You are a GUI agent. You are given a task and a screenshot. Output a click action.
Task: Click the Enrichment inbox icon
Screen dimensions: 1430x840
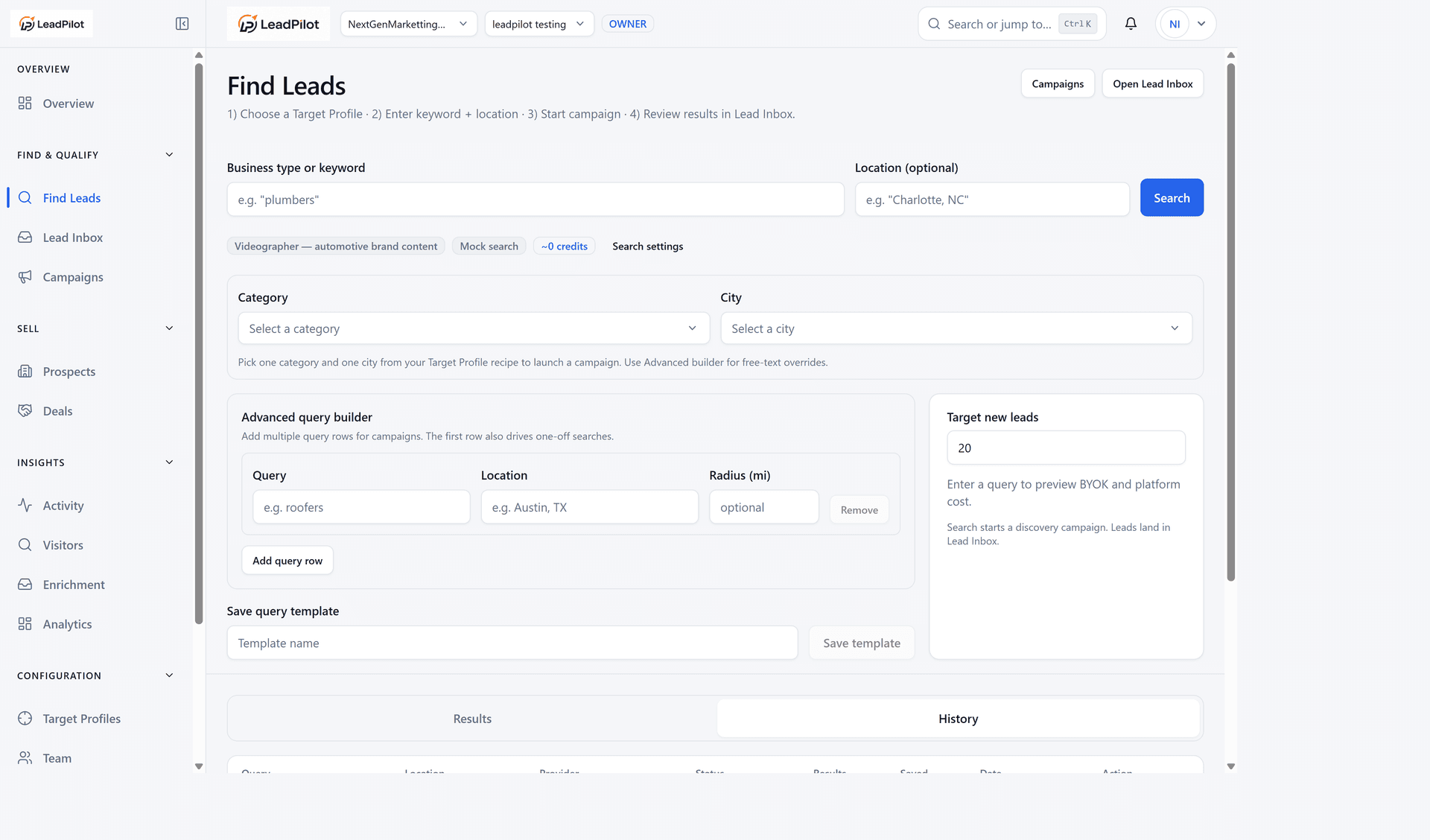[x=25, y=585]
